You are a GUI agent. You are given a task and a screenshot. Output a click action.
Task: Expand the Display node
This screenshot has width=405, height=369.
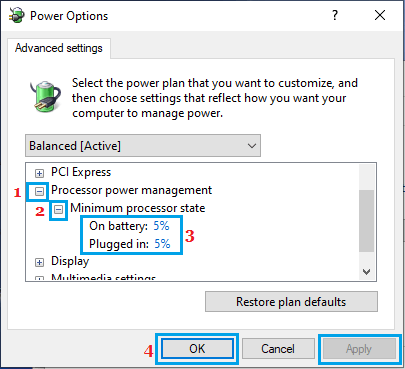tap(39, 262)
